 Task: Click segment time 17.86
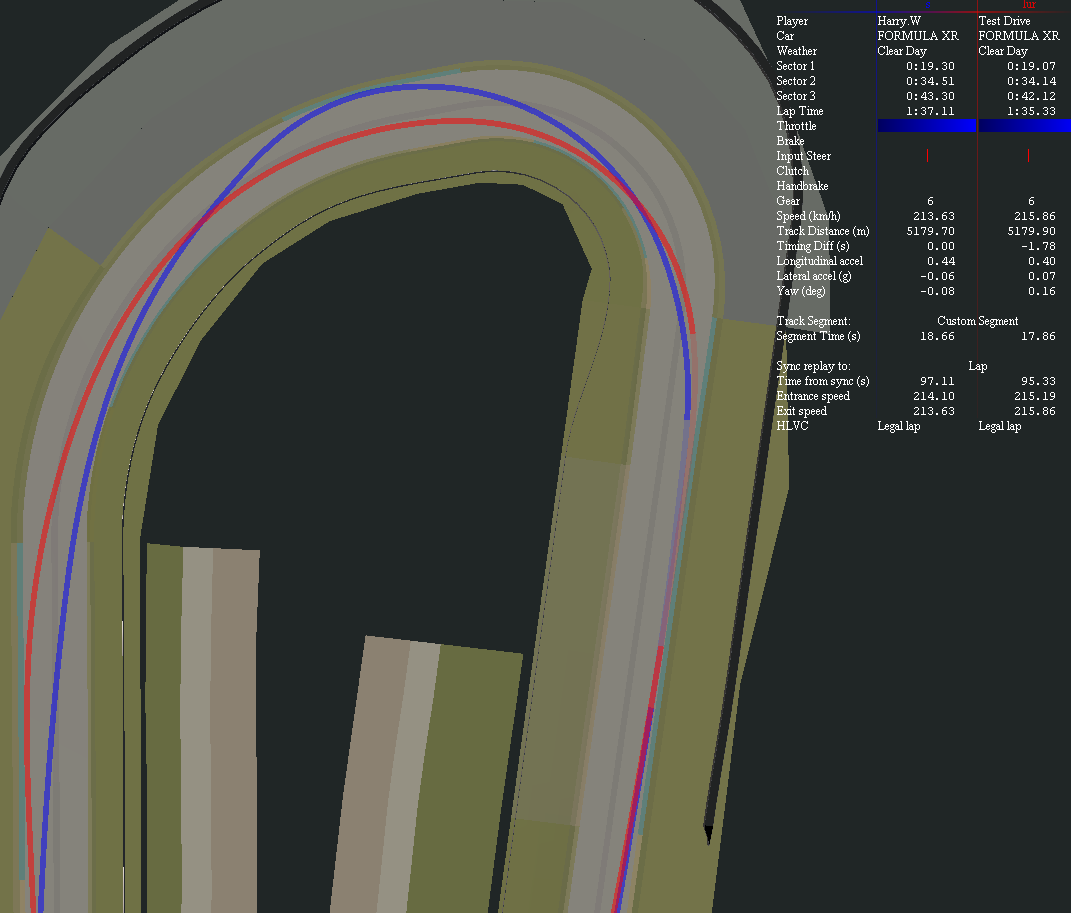pos(1038,337)
